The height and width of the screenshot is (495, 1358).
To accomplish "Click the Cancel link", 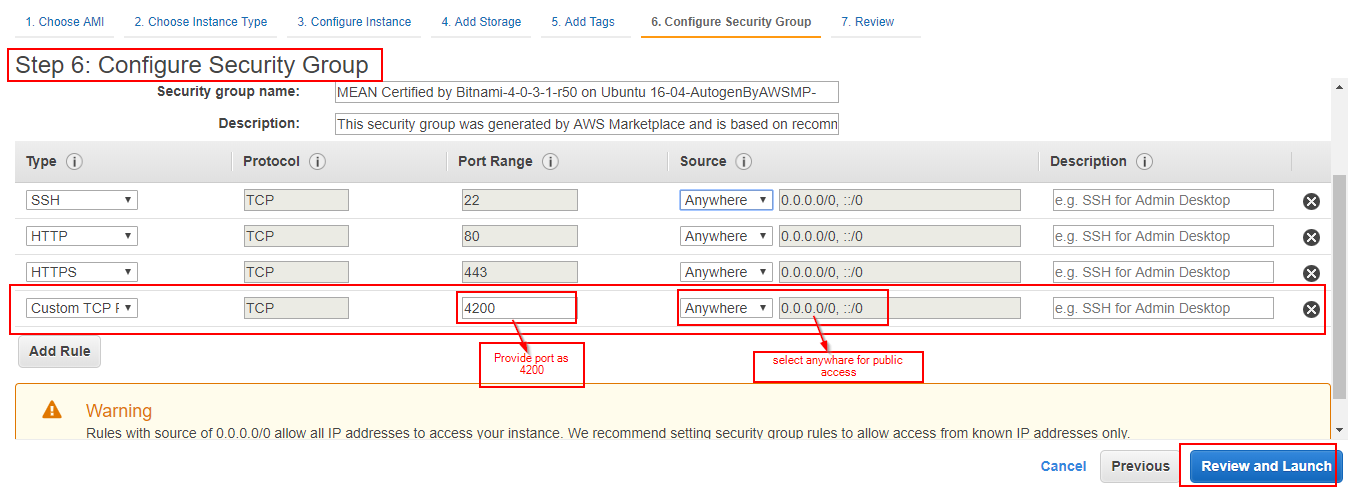I will pyautogui.click(x=1063, y=466).
